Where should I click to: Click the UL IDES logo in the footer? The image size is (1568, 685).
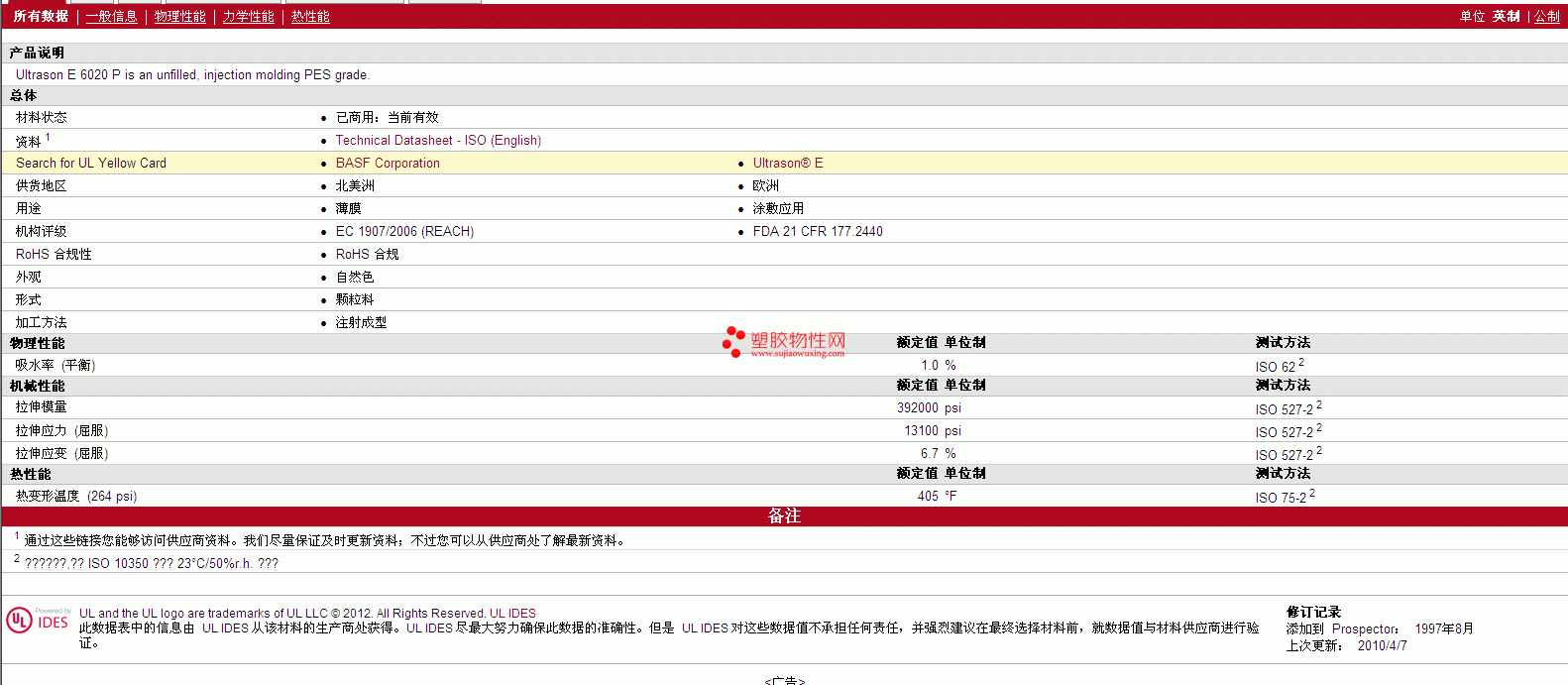[x=39, y=620]
